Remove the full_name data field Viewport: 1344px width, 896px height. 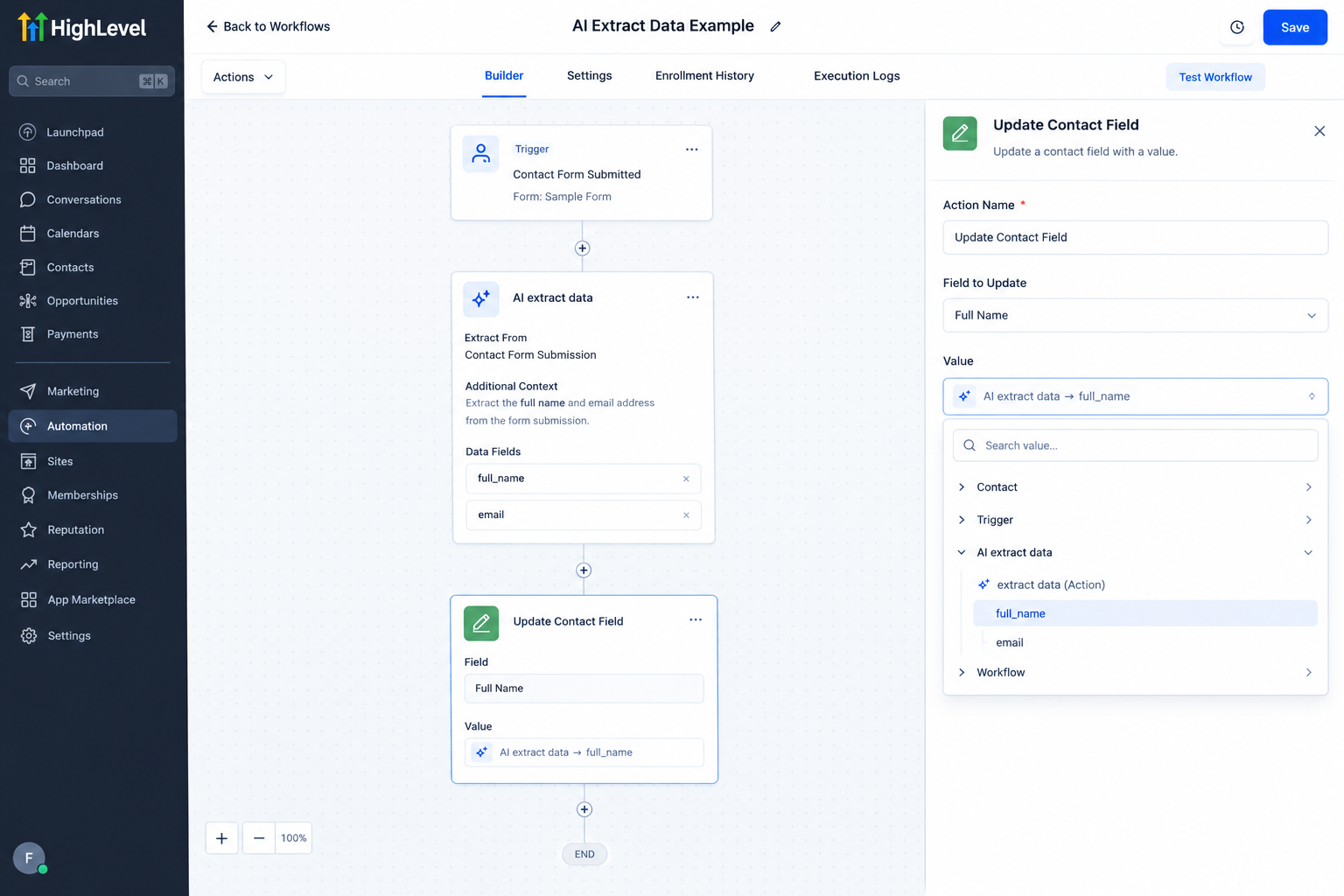click(x=686, y=479)
